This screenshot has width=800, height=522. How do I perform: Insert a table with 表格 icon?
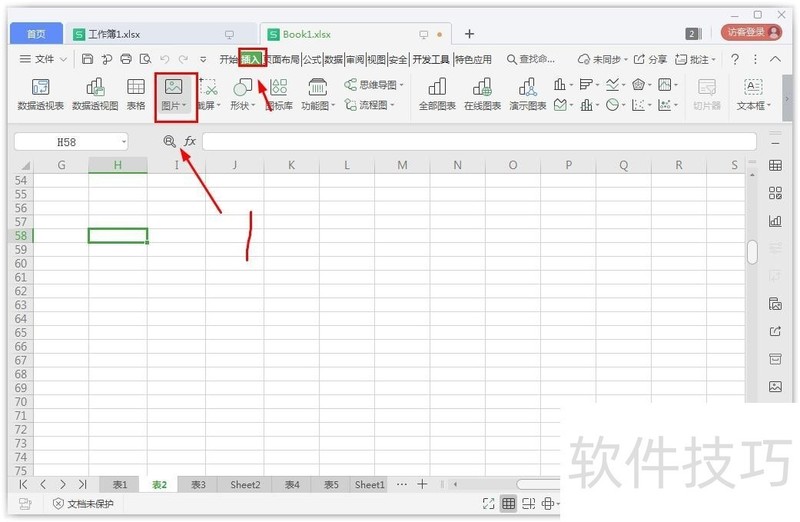136,94
